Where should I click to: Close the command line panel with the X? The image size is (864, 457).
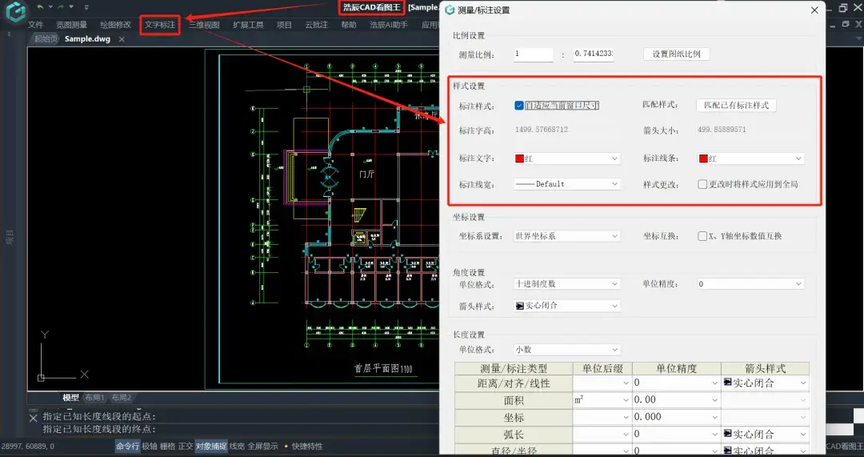click(33, 418)
